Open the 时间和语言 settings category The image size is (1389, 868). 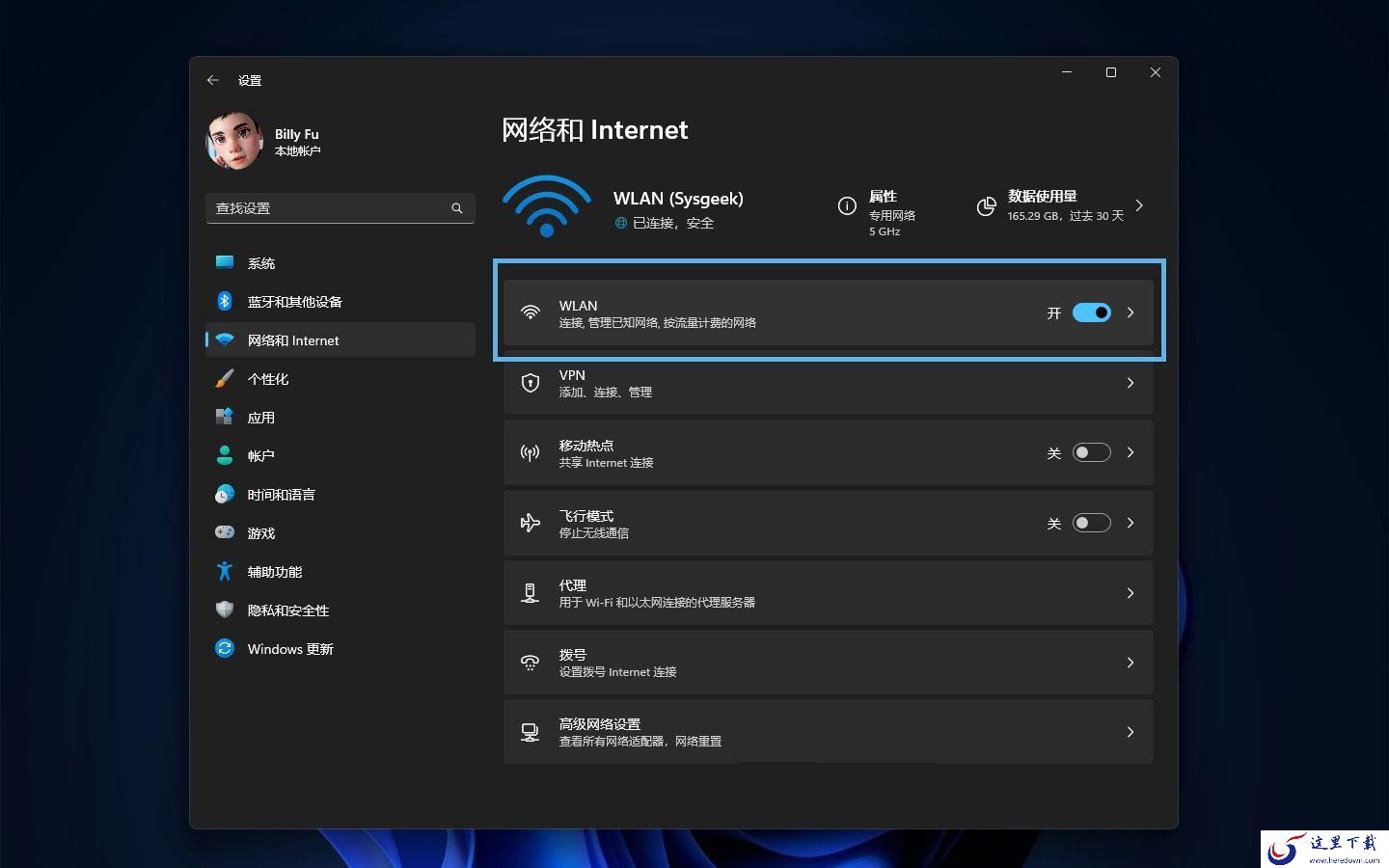pyautogui.click(x=340, y=494)
